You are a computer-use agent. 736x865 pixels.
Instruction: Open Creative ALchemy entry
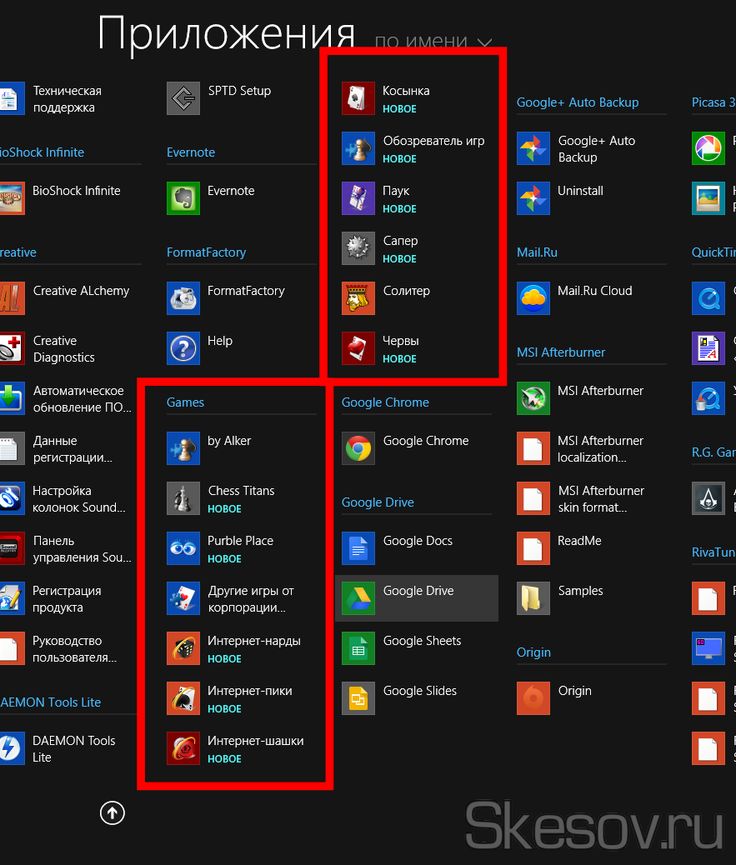click(x=65, y=298)
